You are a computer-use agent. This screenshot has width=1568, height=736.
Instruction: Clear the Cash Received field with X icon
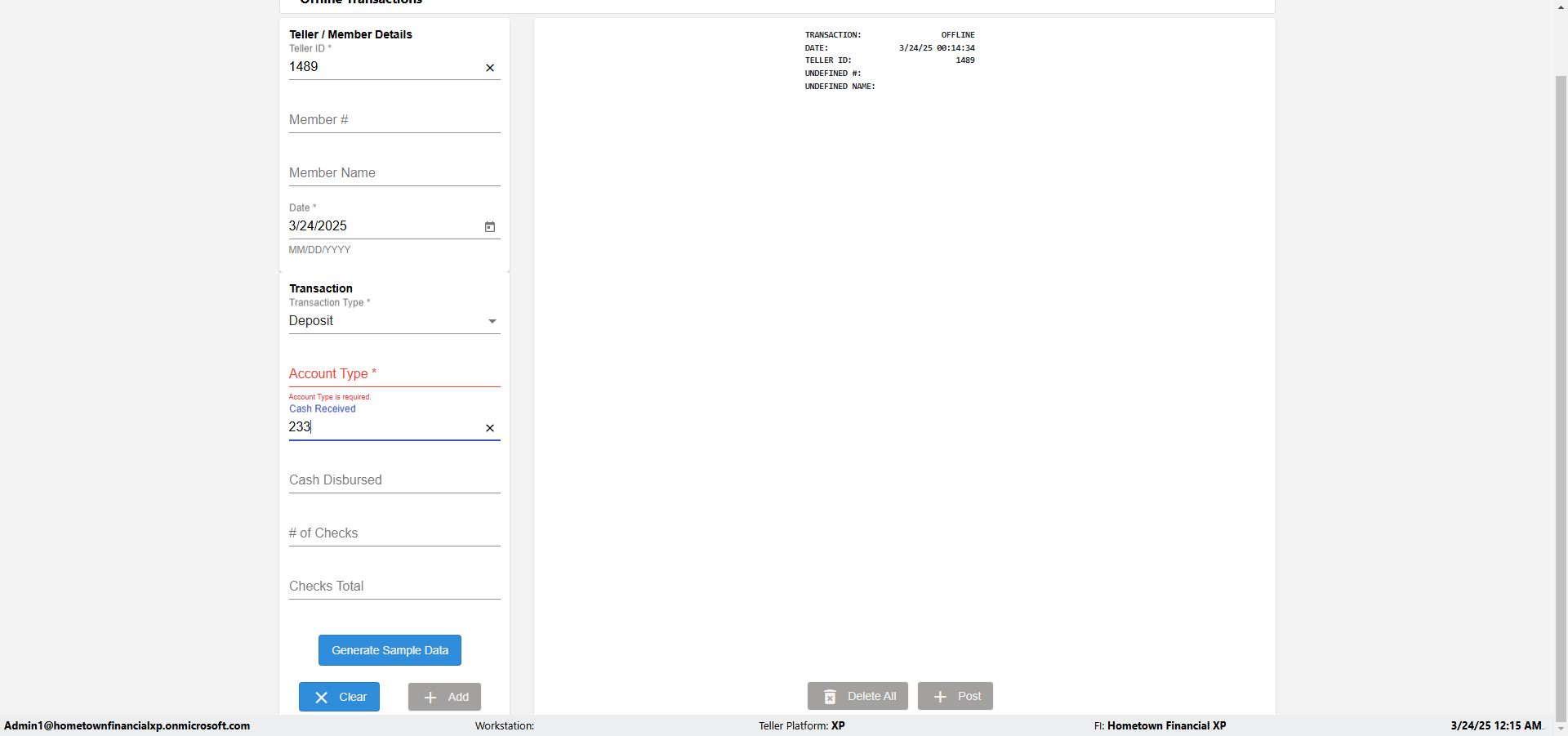(x=490, y=428)
